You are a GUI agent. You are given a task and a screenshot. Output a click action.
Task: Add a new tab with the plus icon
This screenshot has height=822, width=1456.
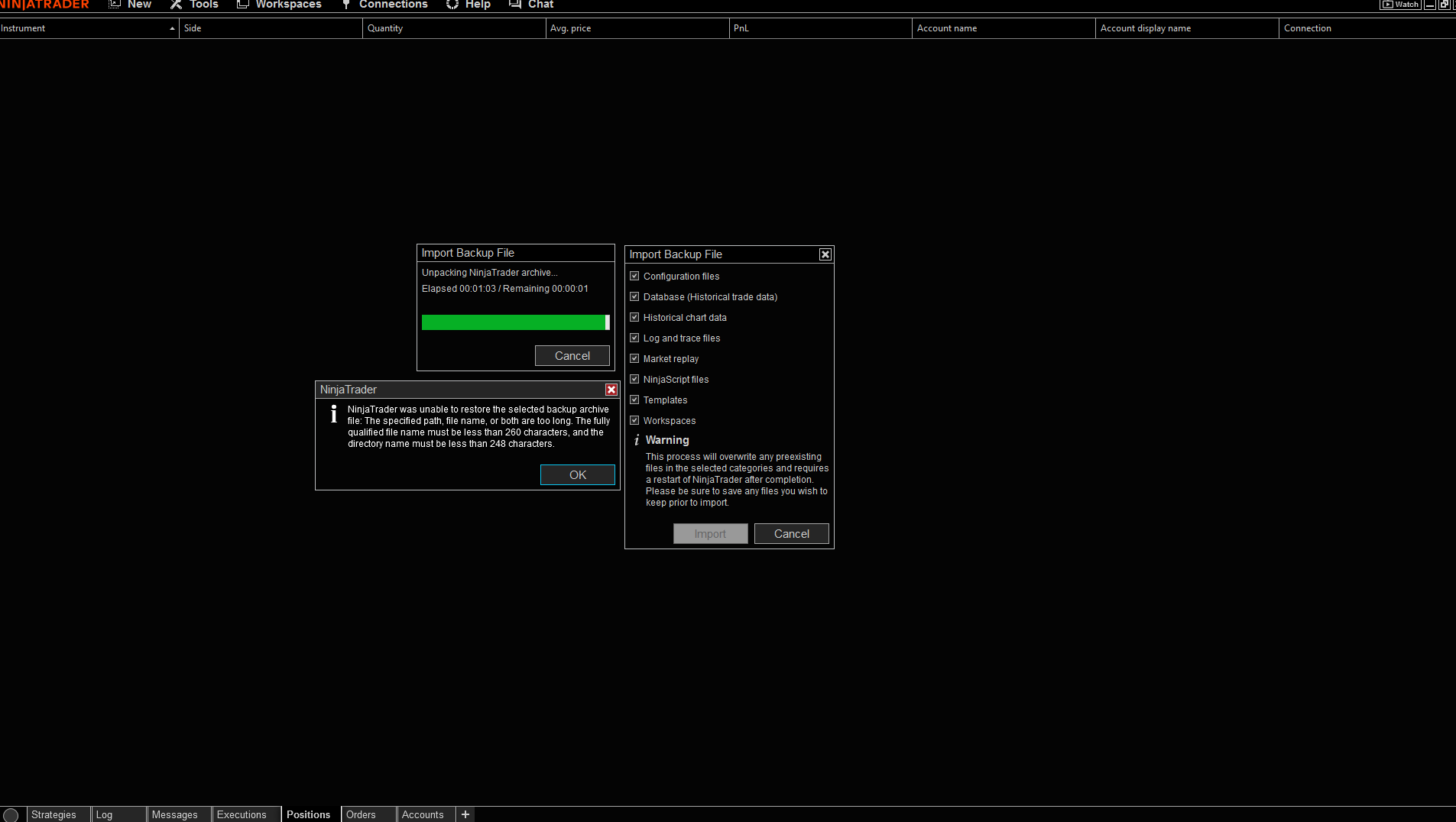tap(465, 814)
